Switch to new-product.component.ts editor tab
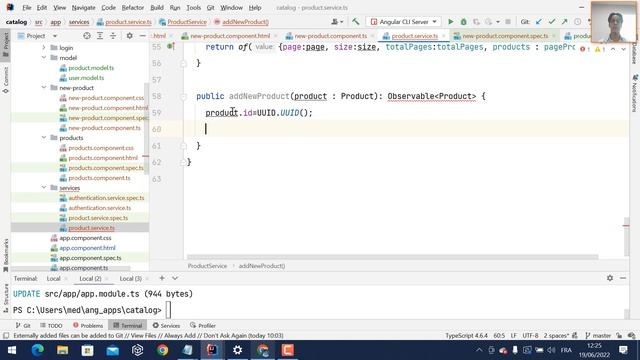This screenshot has height=360, width=640. (x=330, y=36)
